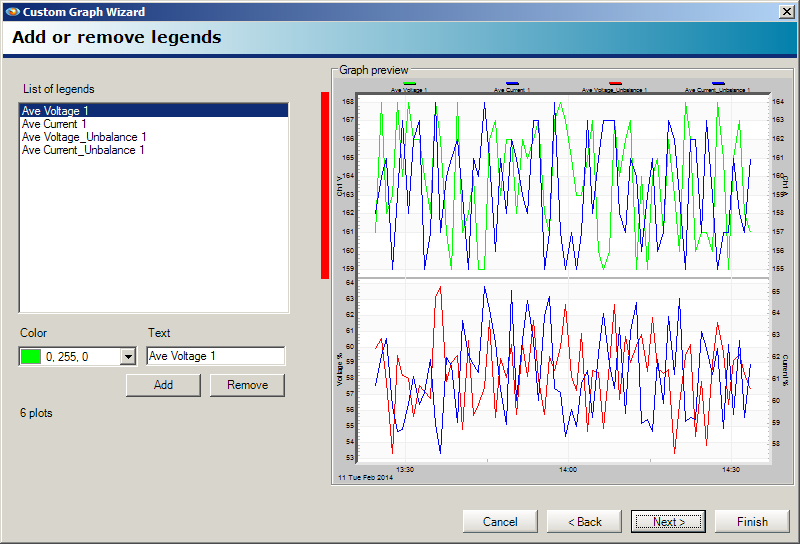The height and width of the screenshot is (544, 800).
Task: Click the red vertical bar beside the graph
Action: [325, 185]
